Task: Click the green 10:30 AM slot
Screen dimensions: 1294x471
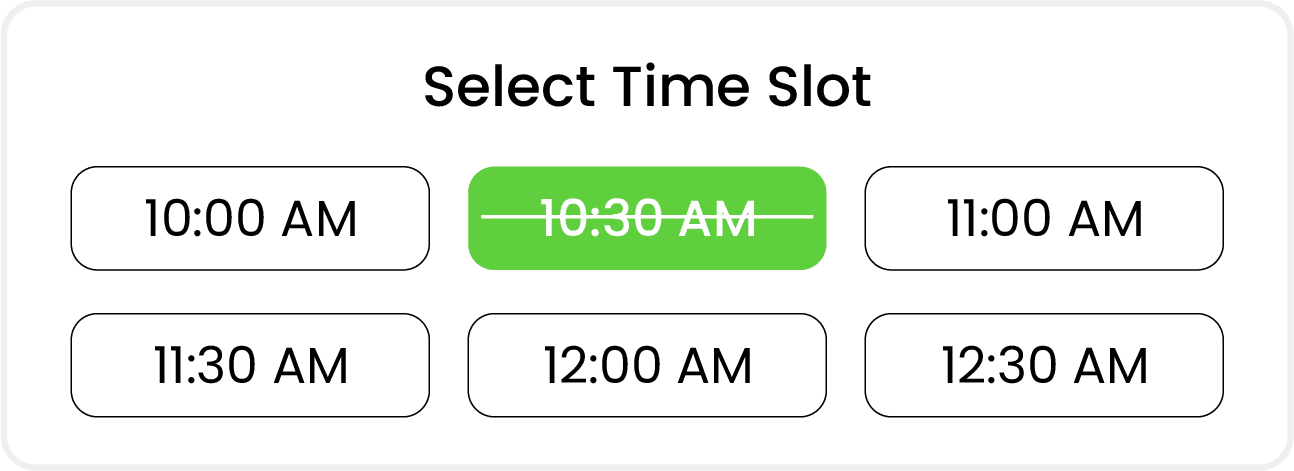Action: [647, 218]
